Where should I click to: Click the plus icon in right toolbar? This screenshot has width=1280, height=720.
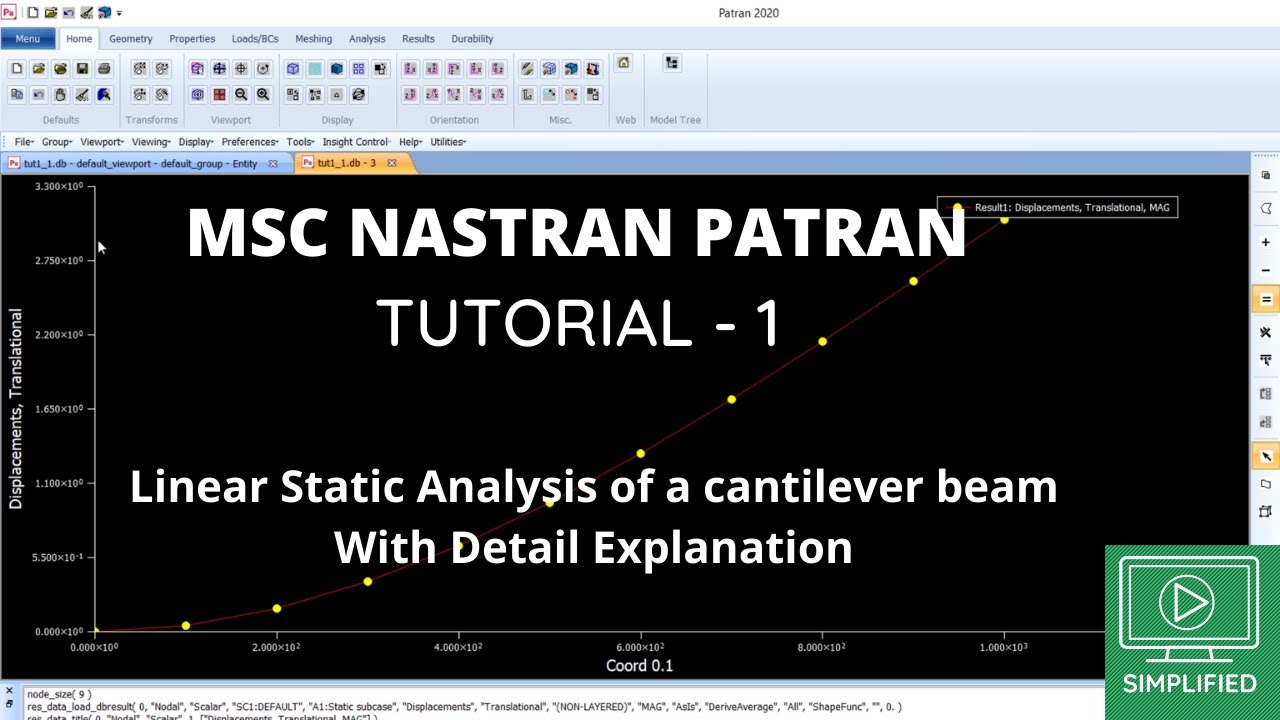click(1265, 243)
